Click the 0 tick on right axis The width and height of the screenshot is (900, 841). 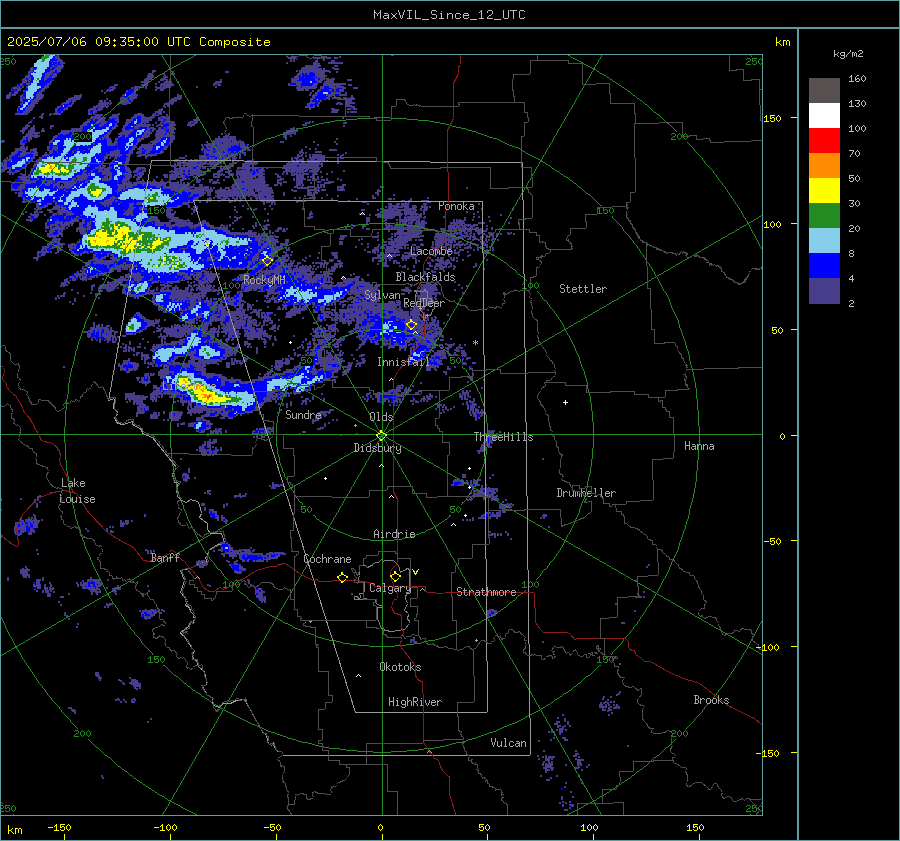(782, 436)
